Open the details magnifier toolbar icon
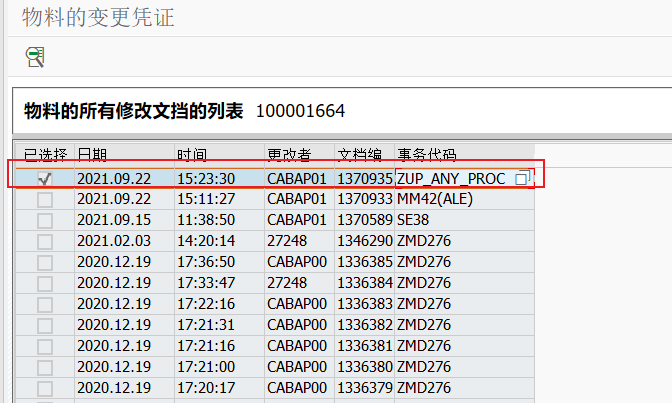The height and width of the screenshot is (403, 672). coord(35,57)
